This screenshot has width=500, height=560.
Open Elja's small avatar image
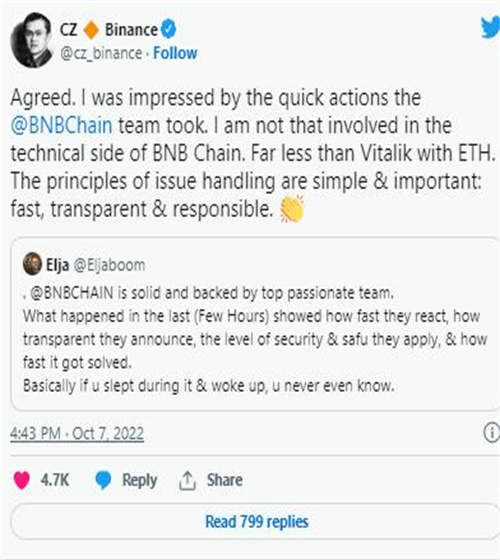(x=32, y=264)
